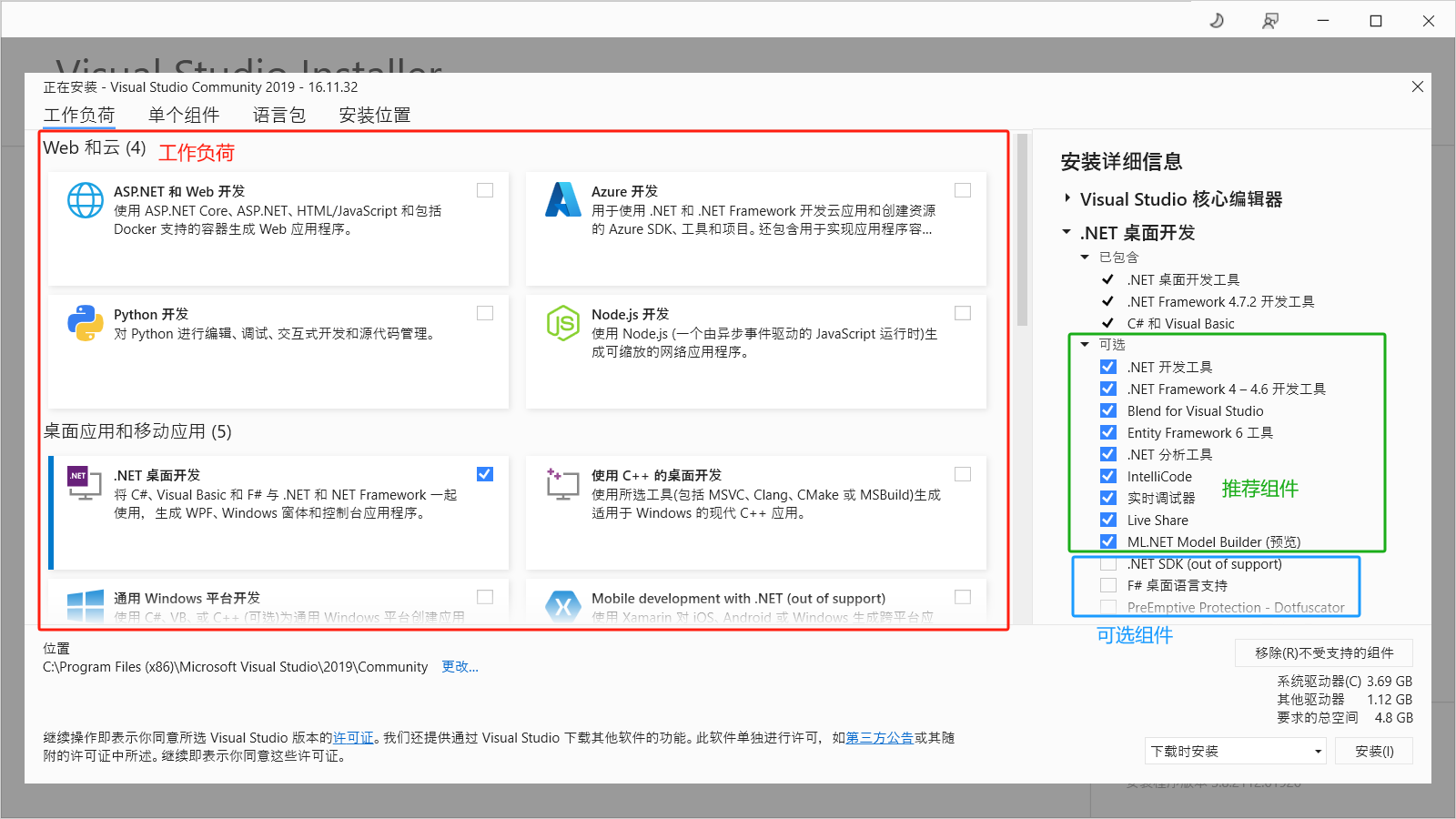The width and height of the screenshot is (1456, 819).
Task: Check PreEmptive Protection - Dotfuscator option
Action: tap(1108, 607)
